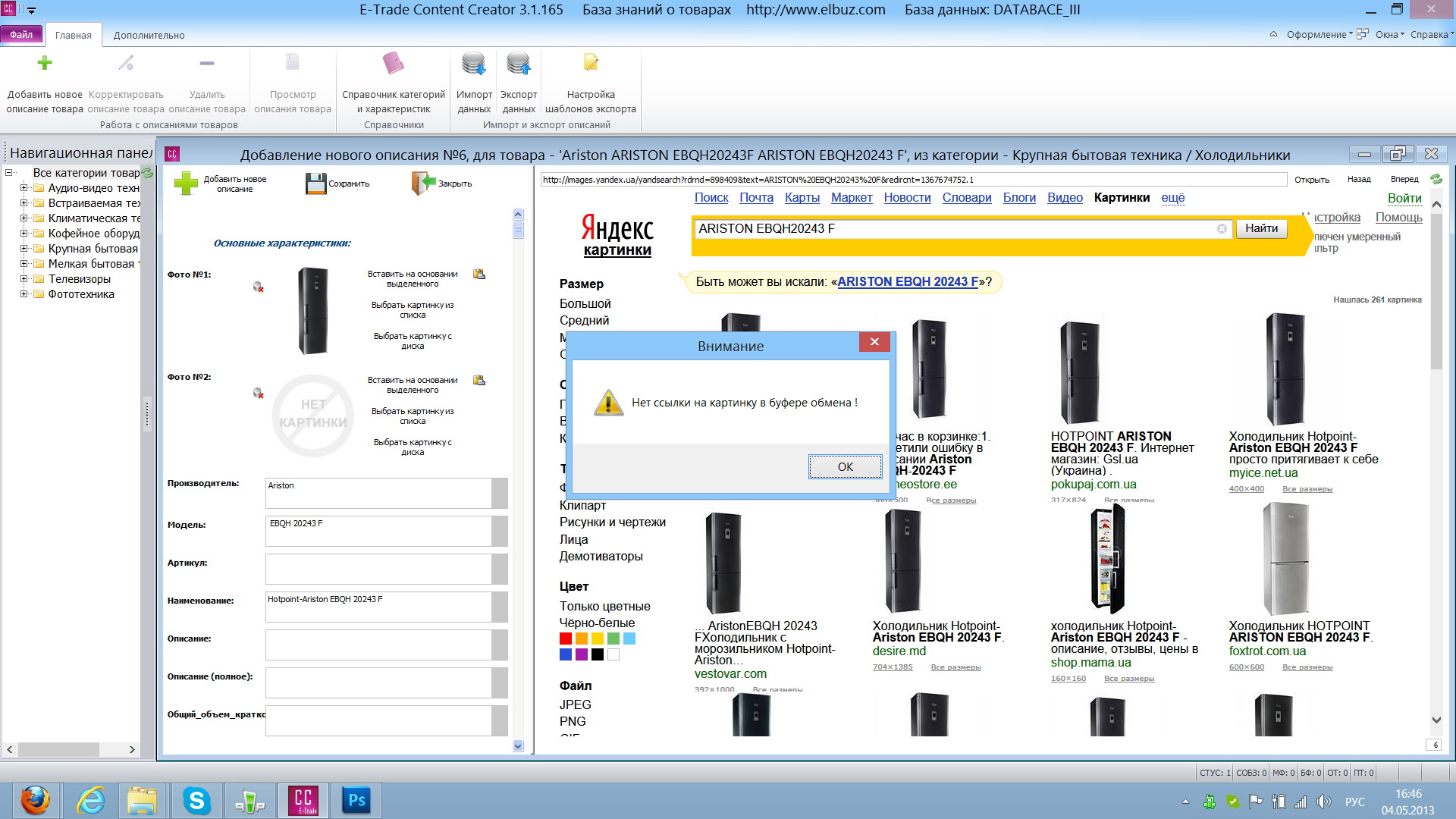Expand the Кофейное оборудование category node
The width and height of the screenshot is (1456, 819).
24,234
